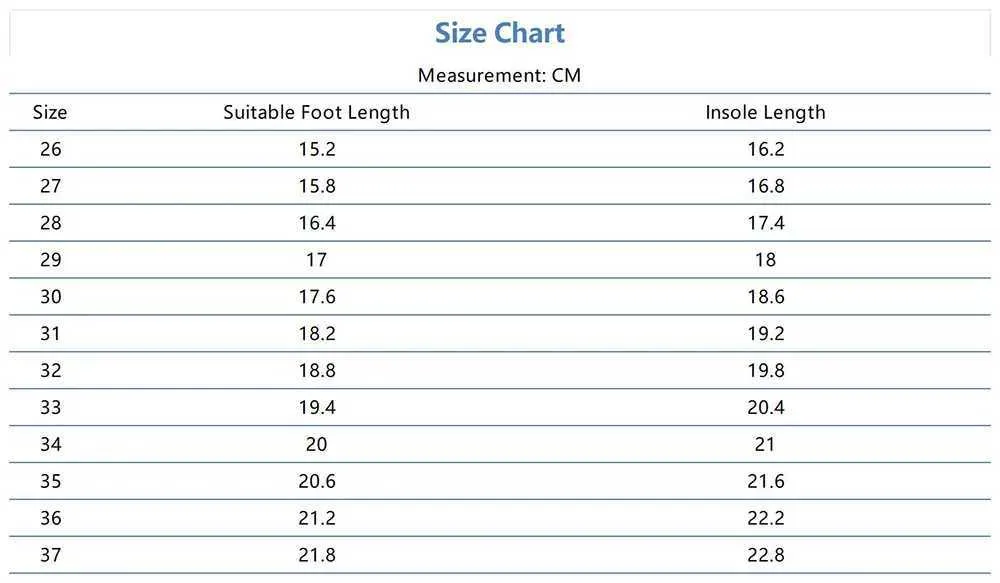This screenshot has height=583, width=1000.
Task: Click the Suitable Foot Length header
Action: pyautogui.click(x=316, y=112)
